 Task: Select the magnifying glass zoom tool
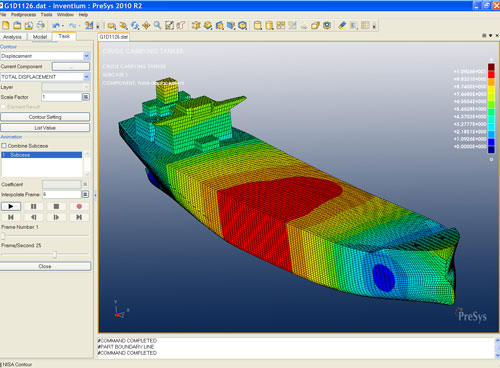(158, 25)
